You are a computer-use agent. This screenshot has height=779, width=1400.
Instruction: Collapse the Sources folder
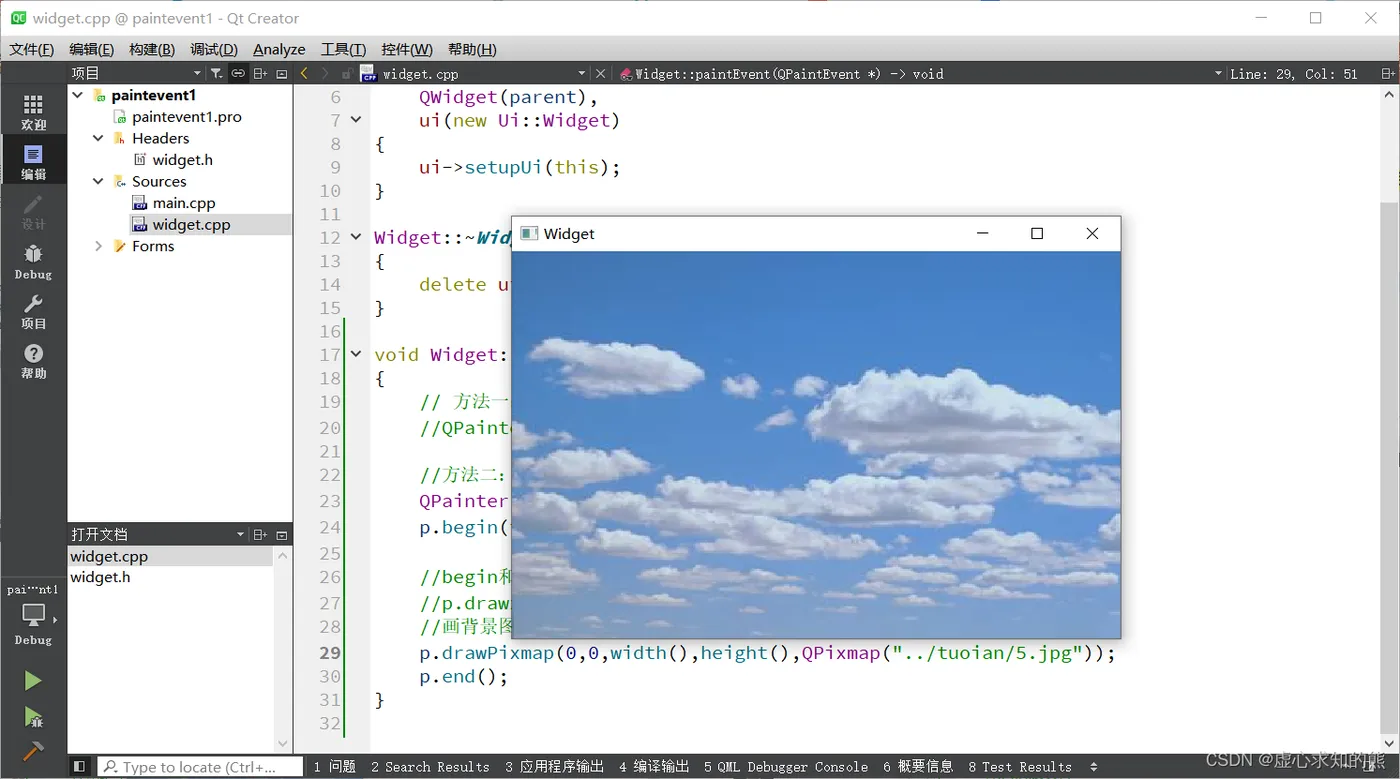click(x=98, y=181)
